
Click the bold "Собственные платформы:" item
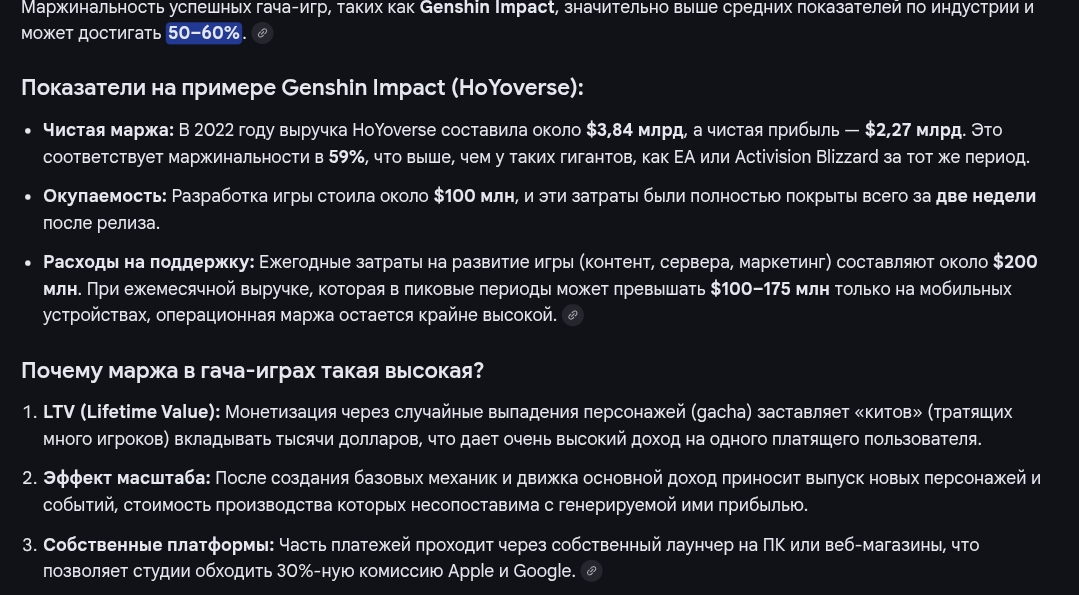[158, 545]
